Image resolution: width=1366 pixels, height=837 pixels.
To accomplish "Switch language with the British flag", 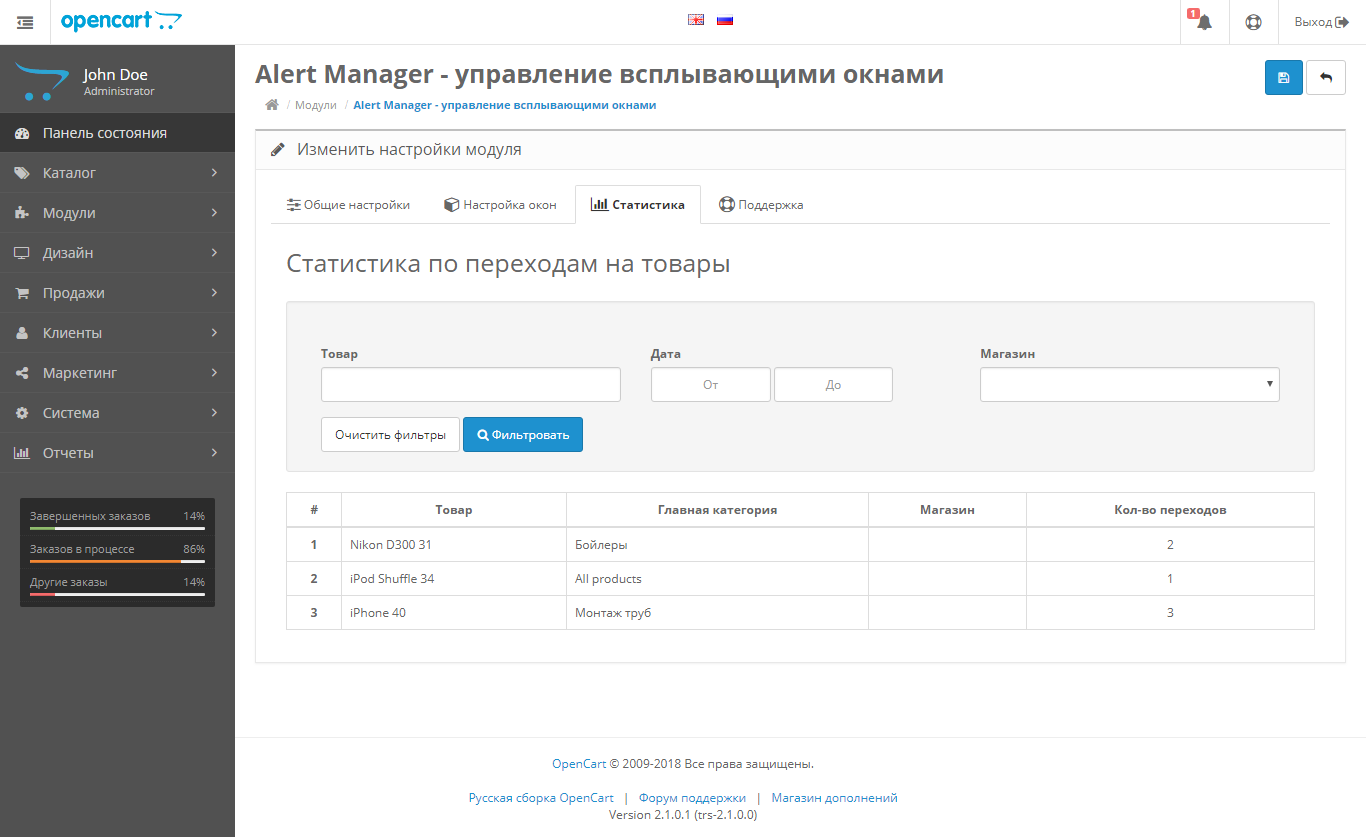I will click(x=696, y=20).
